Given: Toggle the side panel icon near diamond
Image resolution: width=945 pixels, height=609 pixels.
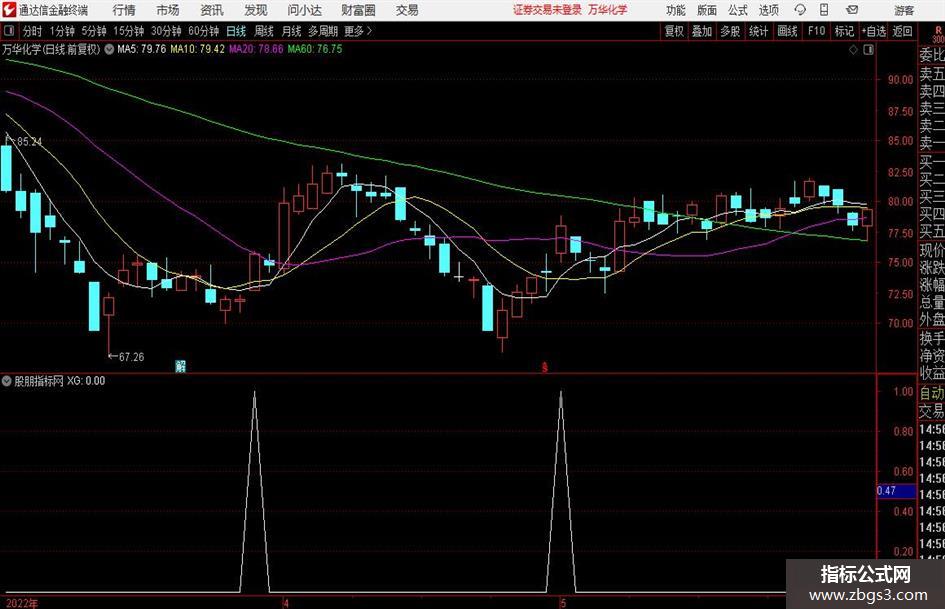Looking at the screenshot, I should [868, 50].
